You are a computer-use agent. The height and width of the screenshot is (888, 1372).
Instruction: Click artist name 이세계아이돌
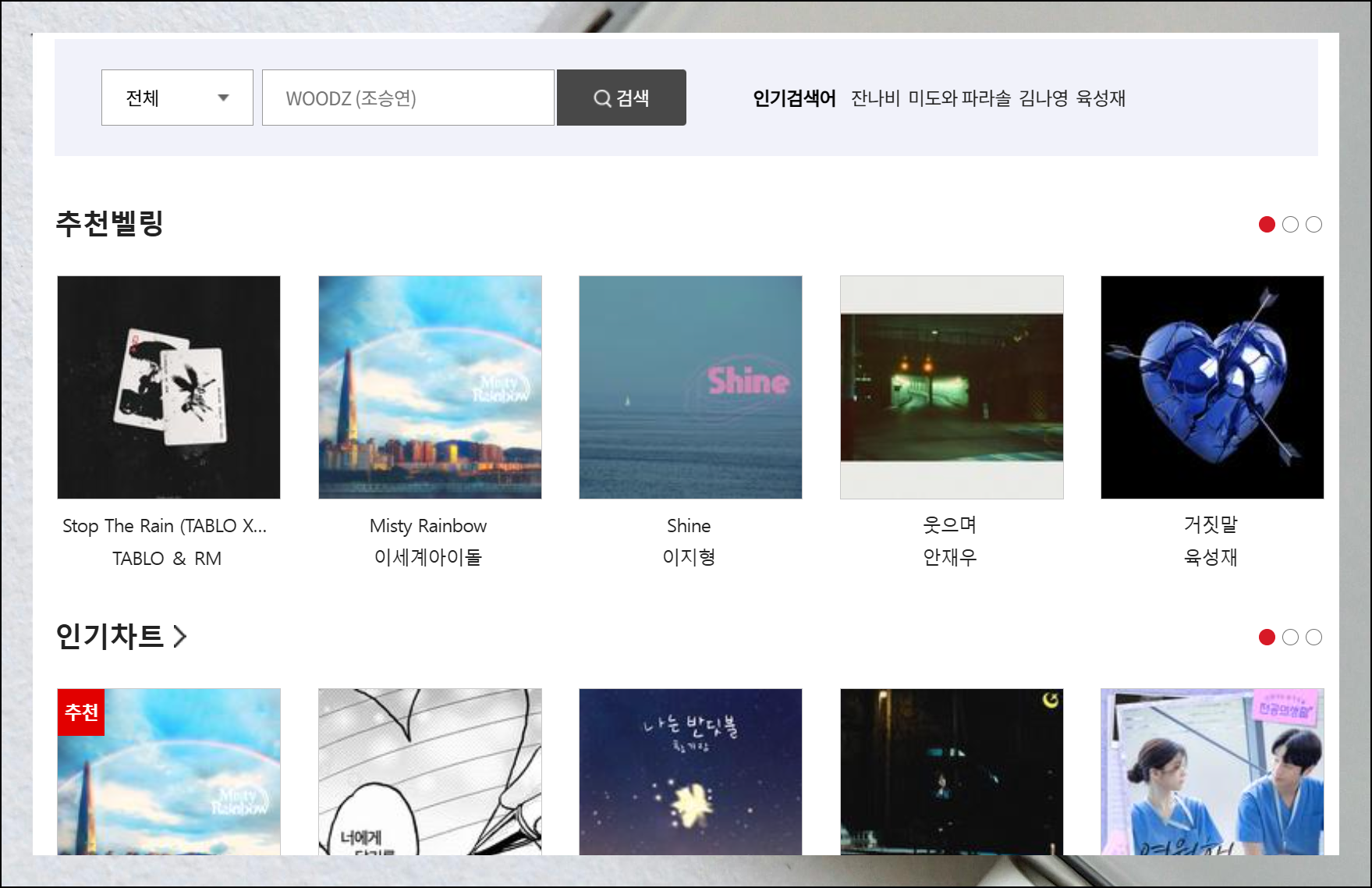[x=428, y=557]
